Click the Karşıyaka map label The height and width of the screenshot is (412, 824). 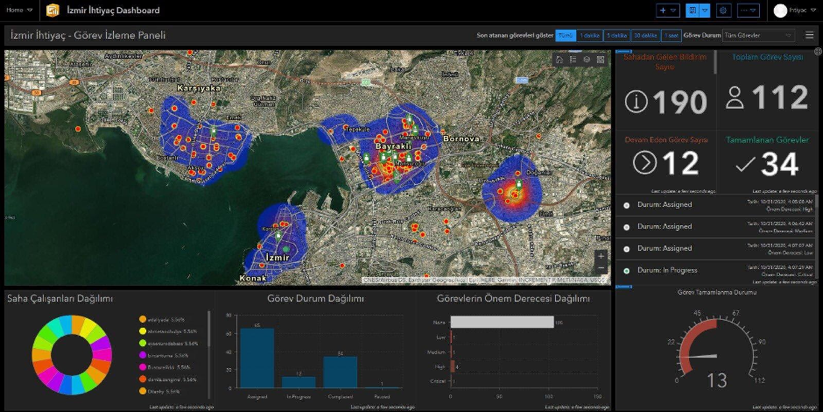199,88
